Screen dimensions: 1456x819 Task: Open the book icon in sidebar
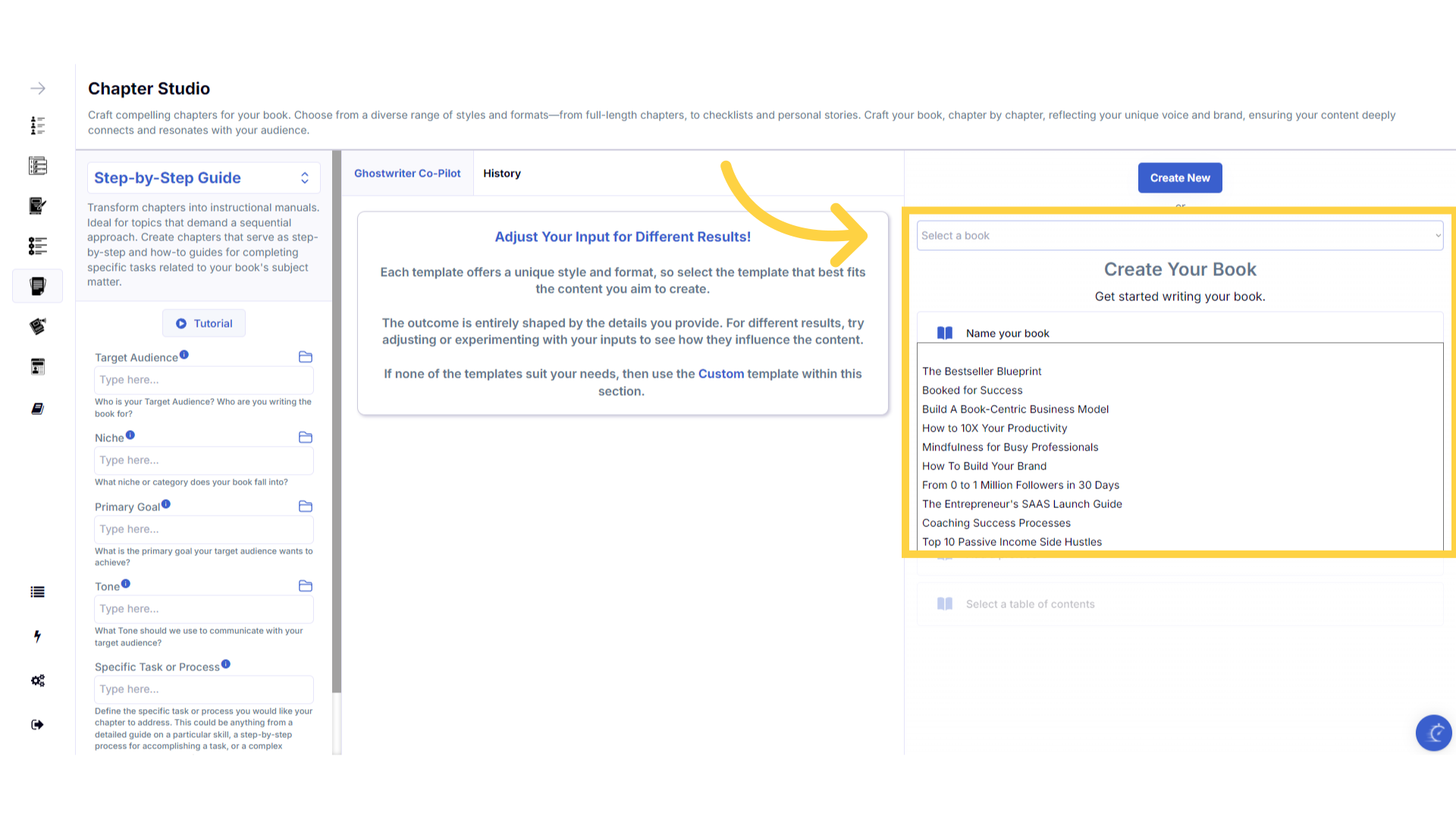point(38,409)
